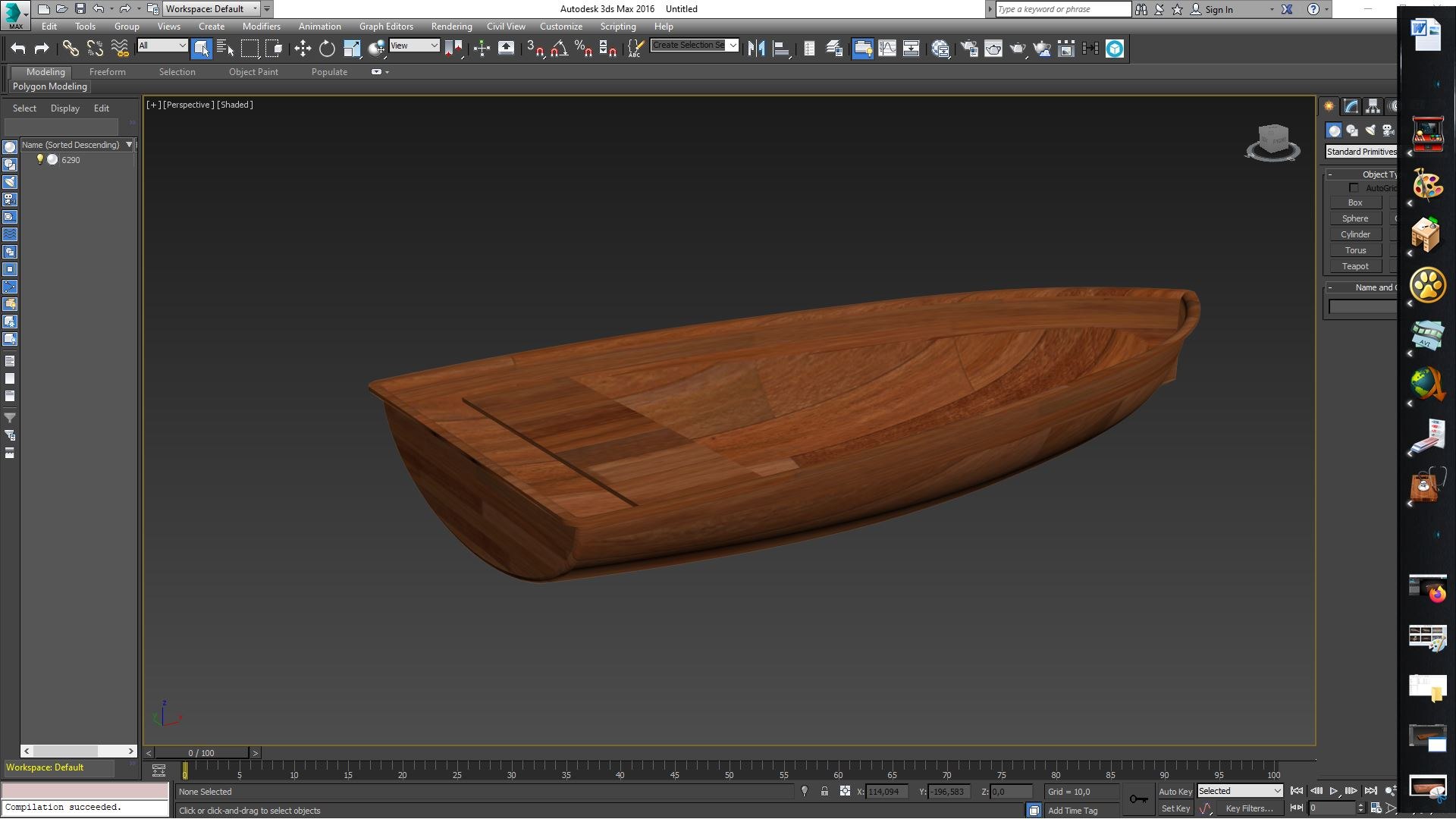This screenshot has width=1456, height=819.
Task: Toggle the Percent Snap icon
Action: (x=583, y=49)
